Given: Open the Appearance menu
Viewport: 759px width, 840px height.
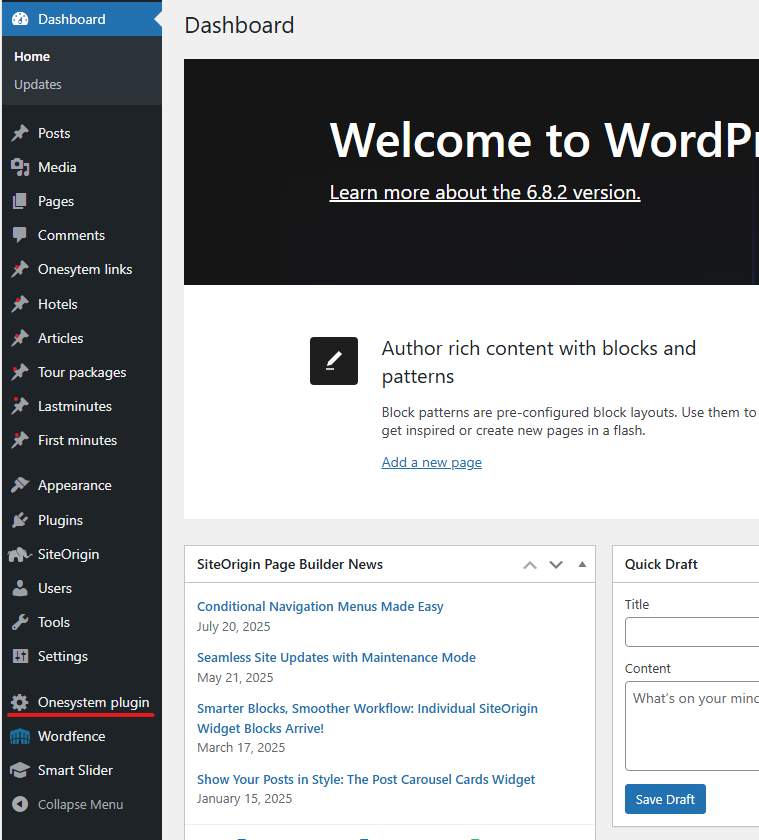Looking at the screenshot, I should [x=82, y=485].
